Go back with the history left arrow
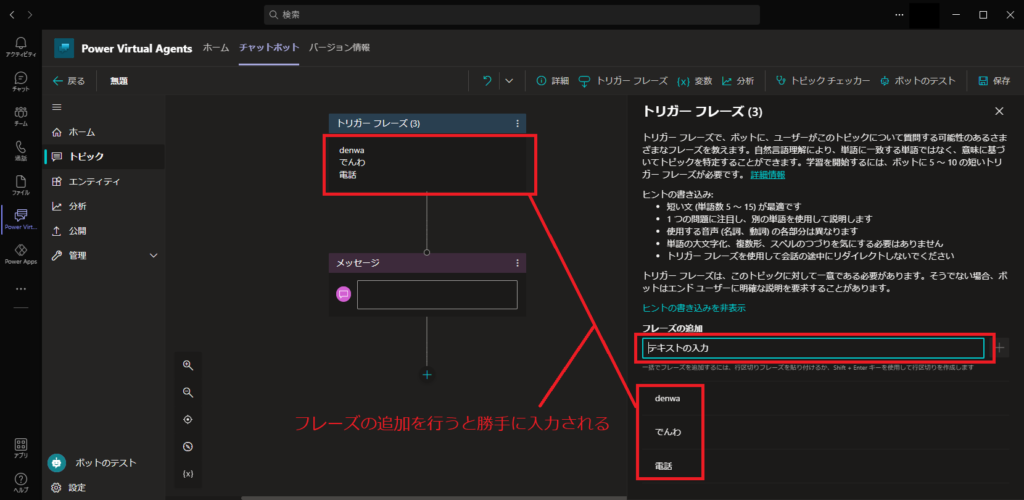Viewport: 1024px width, 500px height. point(12,14)
